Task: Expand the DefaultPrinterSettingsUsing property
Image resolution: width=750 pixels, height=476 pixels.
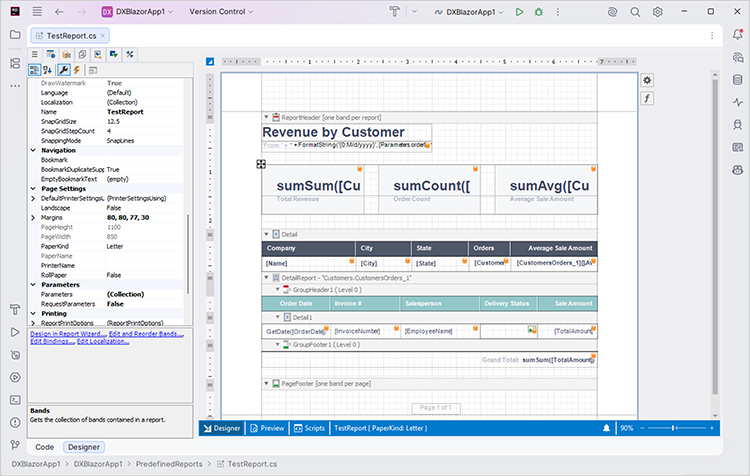Action: [x=33, y=199]
